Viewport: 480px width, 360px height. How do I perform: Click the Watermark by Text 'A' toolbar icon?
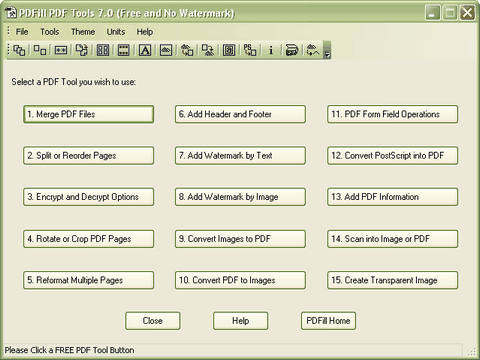tap(145, 50)
